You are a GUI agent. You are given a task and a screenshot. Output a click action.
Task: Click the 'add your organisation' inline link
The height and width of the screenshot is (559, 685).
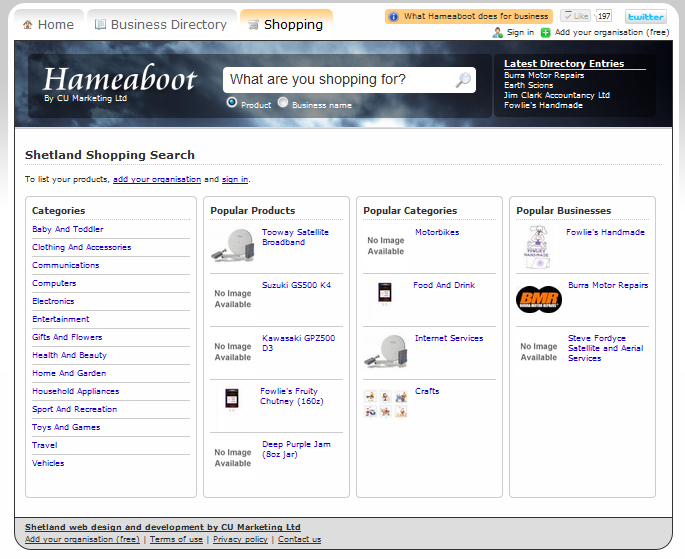pos(157,179)
